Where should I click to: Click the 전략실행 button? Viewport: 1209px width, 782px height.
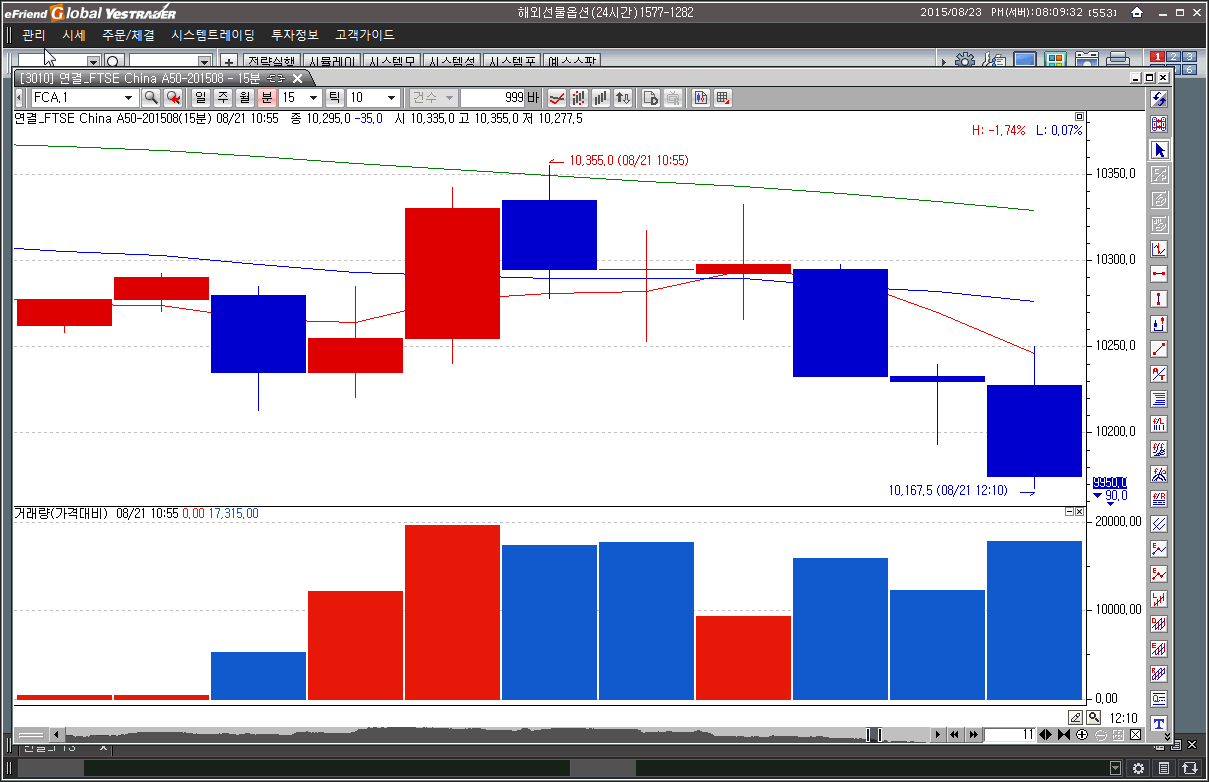click(x=270, y=61)
